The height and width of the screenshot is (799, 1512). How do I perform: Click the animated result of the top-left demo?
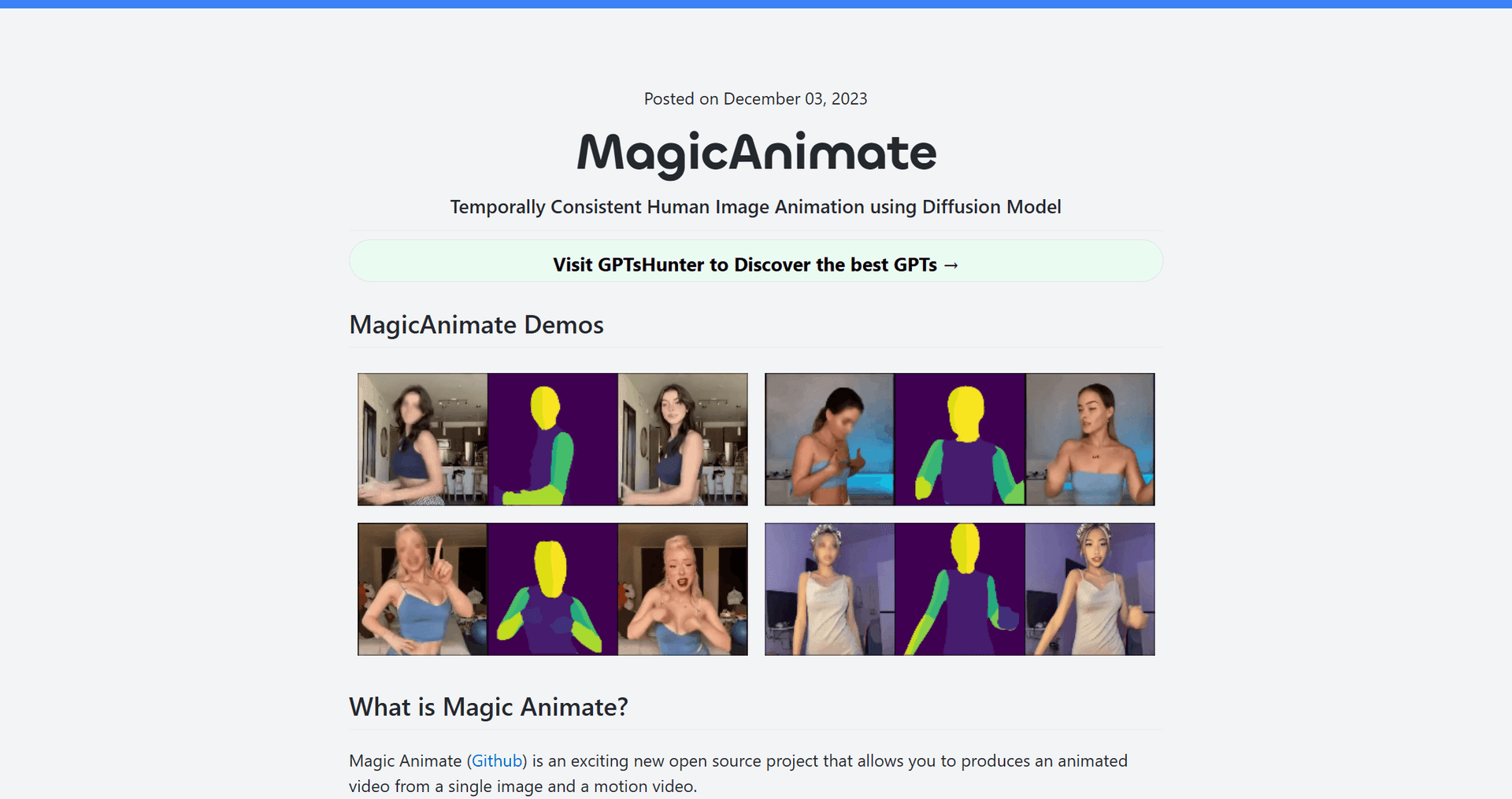(x=683, y=439)
